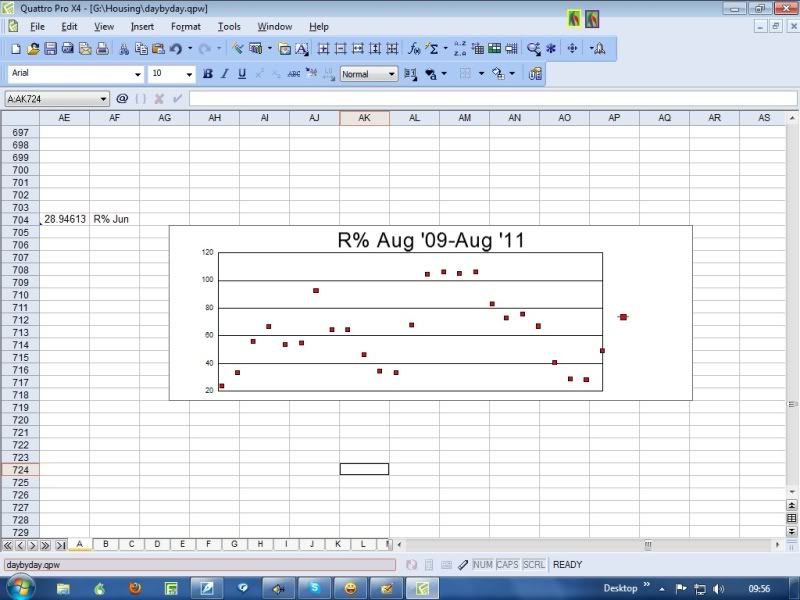Click the go to first sheet tab button
This screenshot has height=600, width=800.
[x=8, y=545]
